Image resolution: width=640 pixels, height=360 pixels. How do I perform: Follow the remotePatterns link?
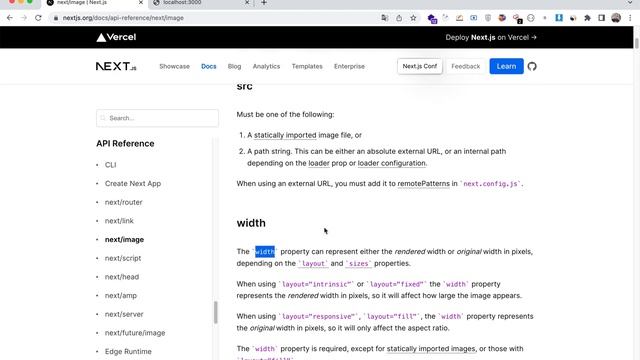pyautogui.click(x=423, y=184)
